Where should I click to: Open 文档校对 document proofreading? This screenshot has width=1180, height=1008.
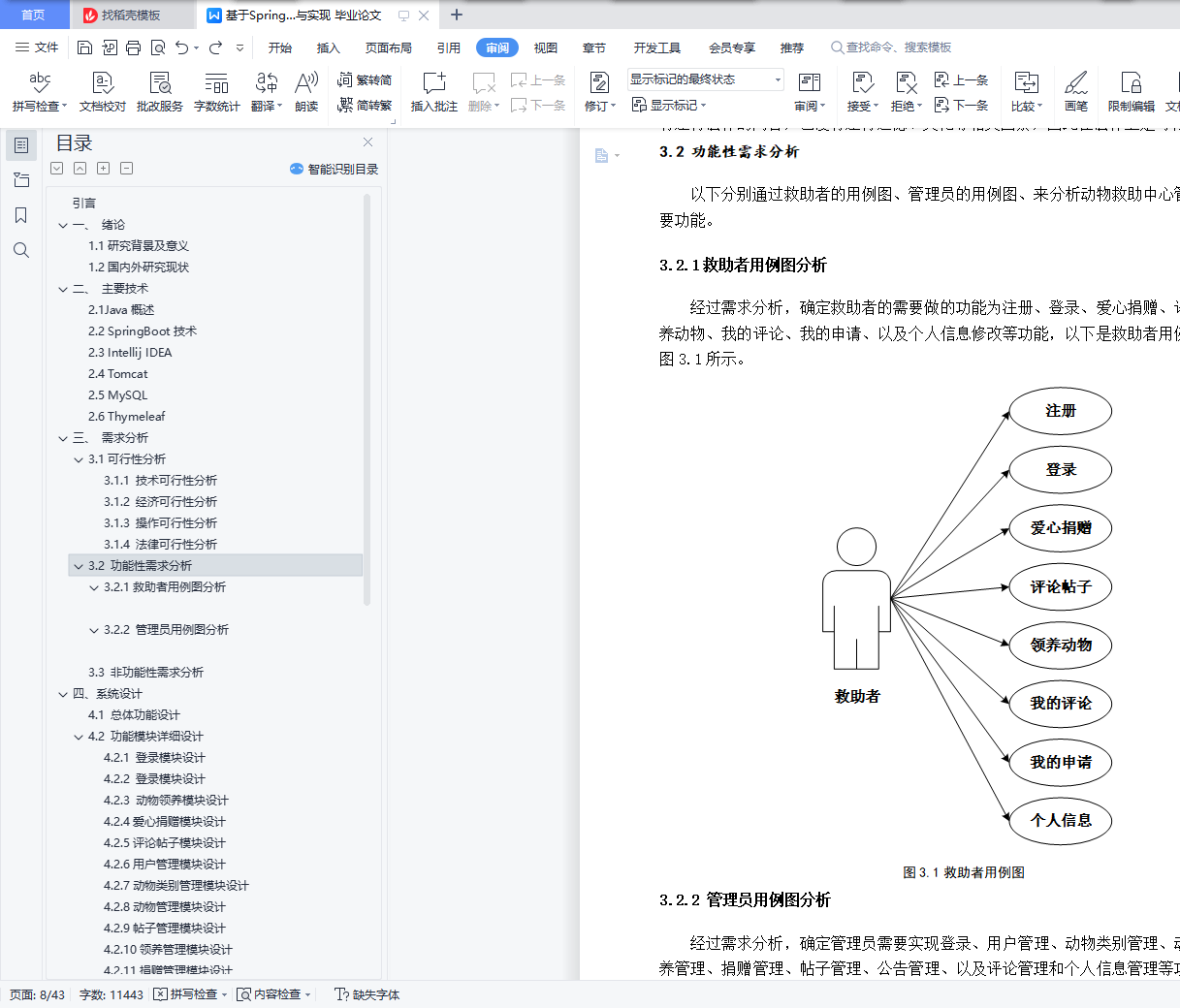[103, 92]
